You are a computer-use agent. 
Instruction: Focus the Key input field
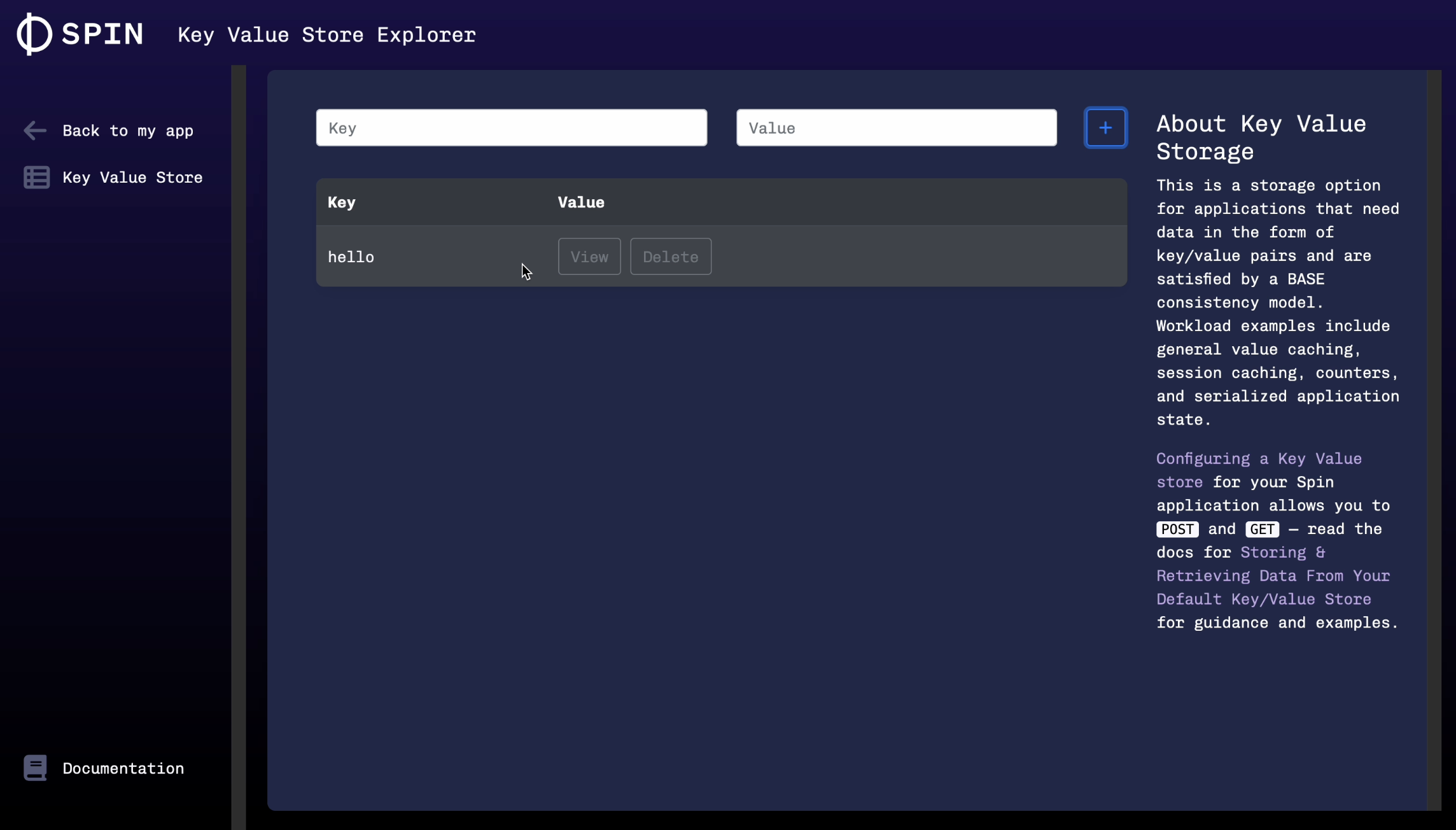coord(512,128)
